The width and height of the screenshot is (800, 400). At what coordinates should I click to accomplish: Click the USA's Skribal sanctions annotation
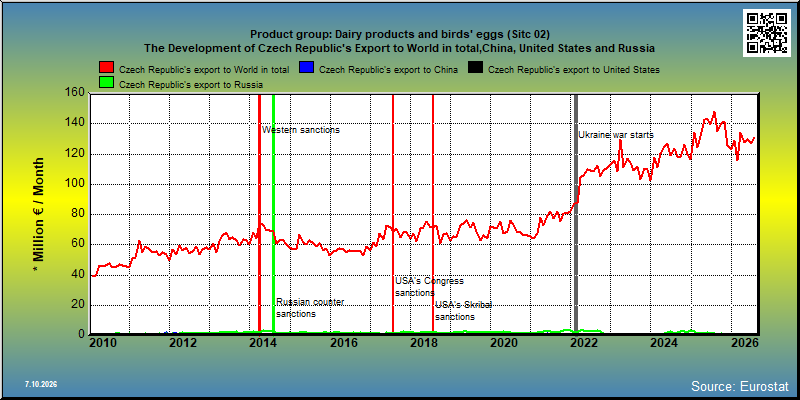[463, 311]
